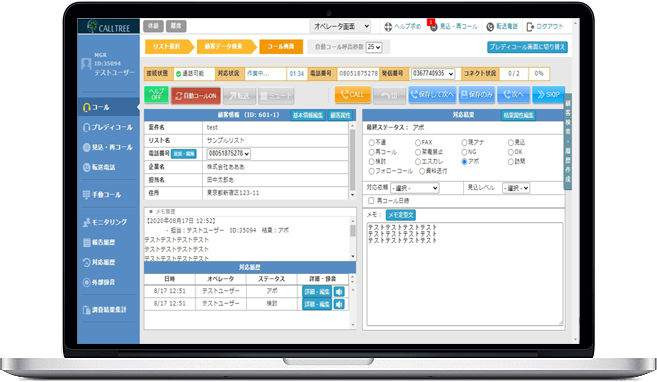The width and height of the screenshot is (657, 382).
Task: Open 調査結果集計 in the sidebar
Action: [x=105, y=310]
